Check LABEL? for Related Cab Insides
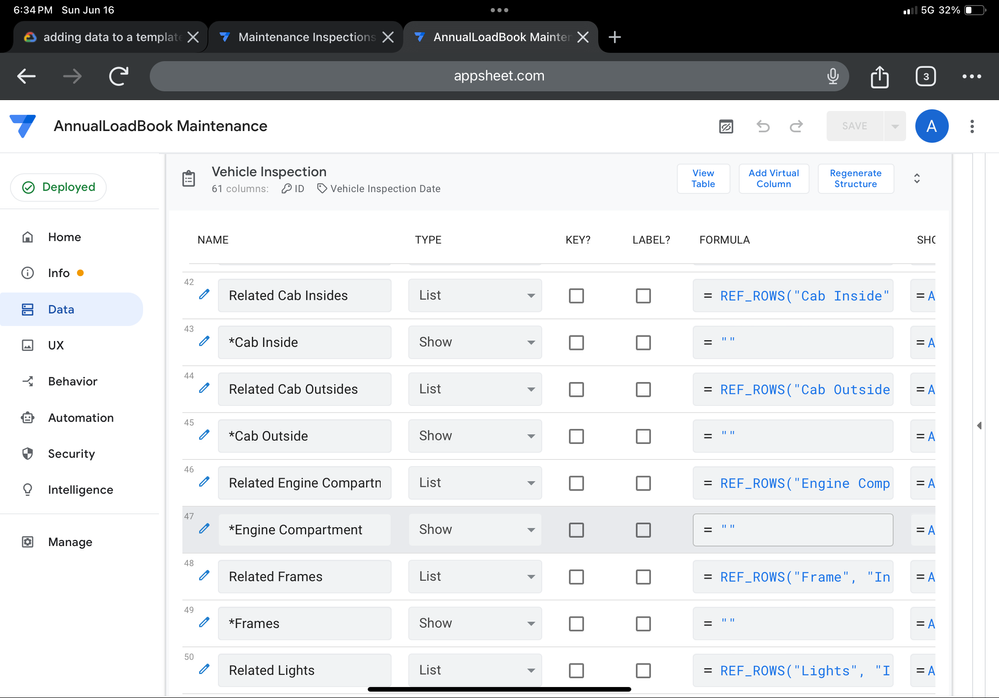 643,296
